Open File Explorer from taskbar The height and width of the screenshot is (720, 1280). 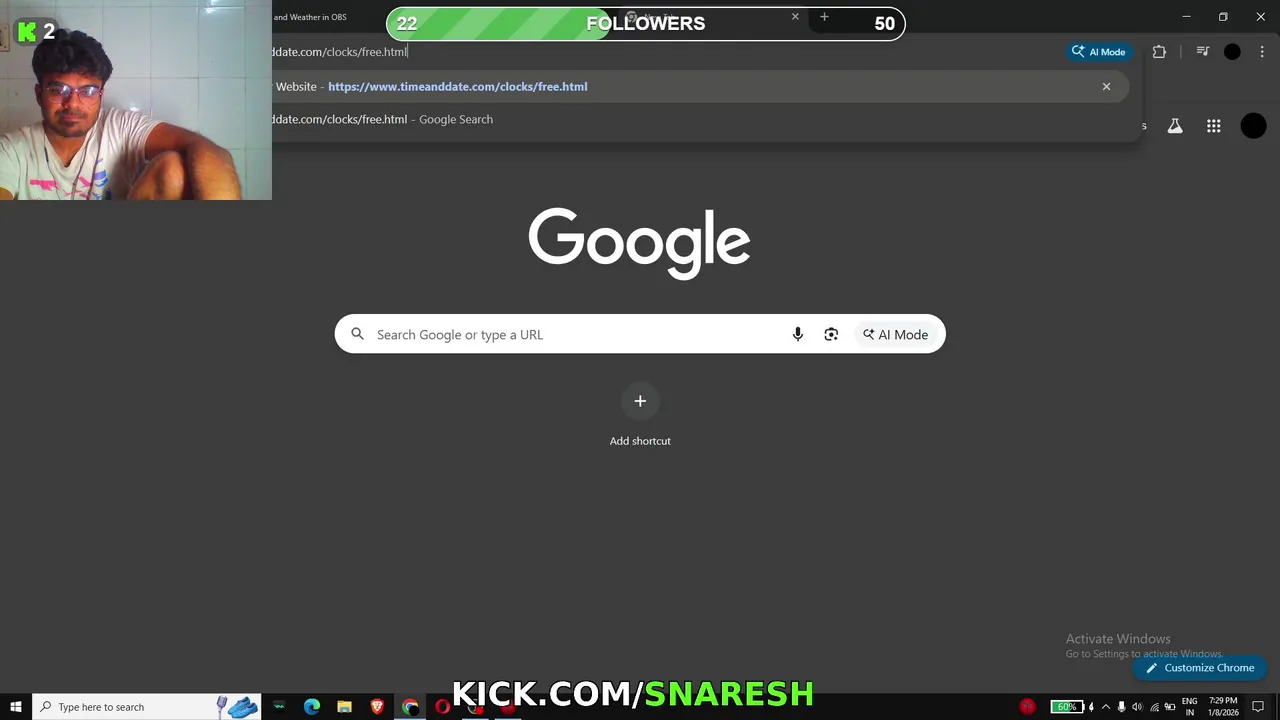coord(344,707)
